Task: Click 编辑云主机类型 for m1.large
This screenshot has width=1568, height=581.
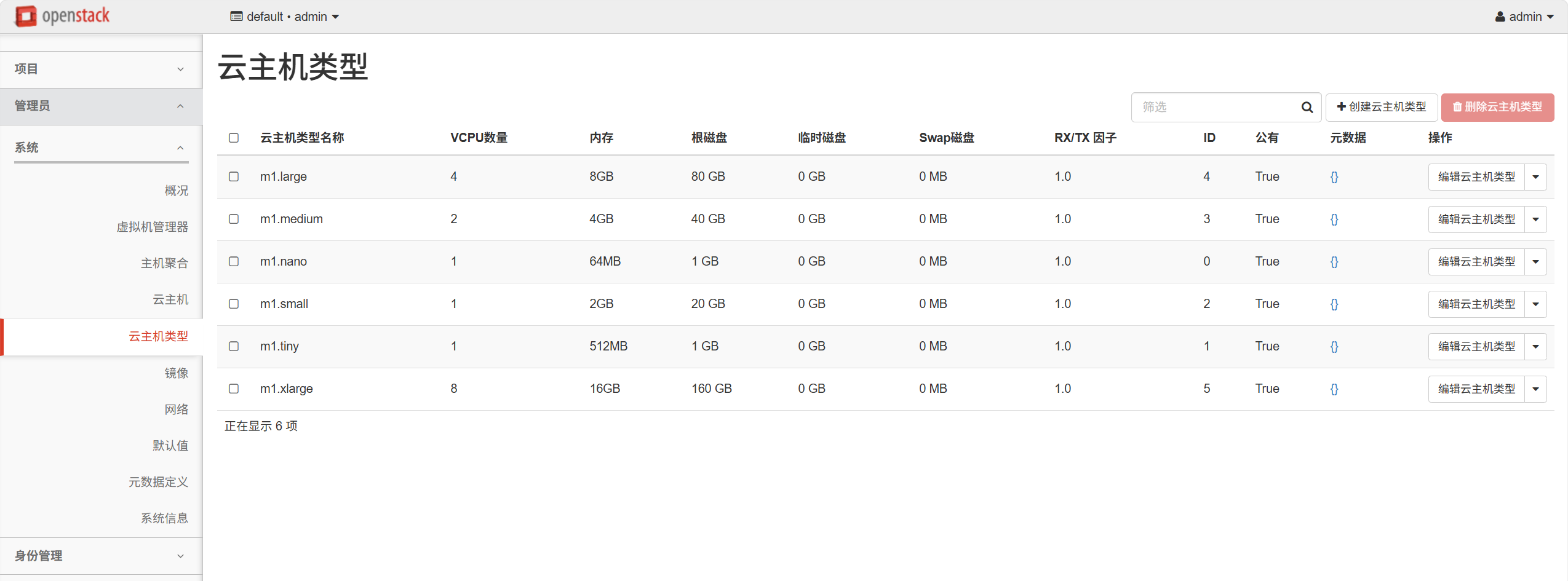Action: (x=1476, y=177)
